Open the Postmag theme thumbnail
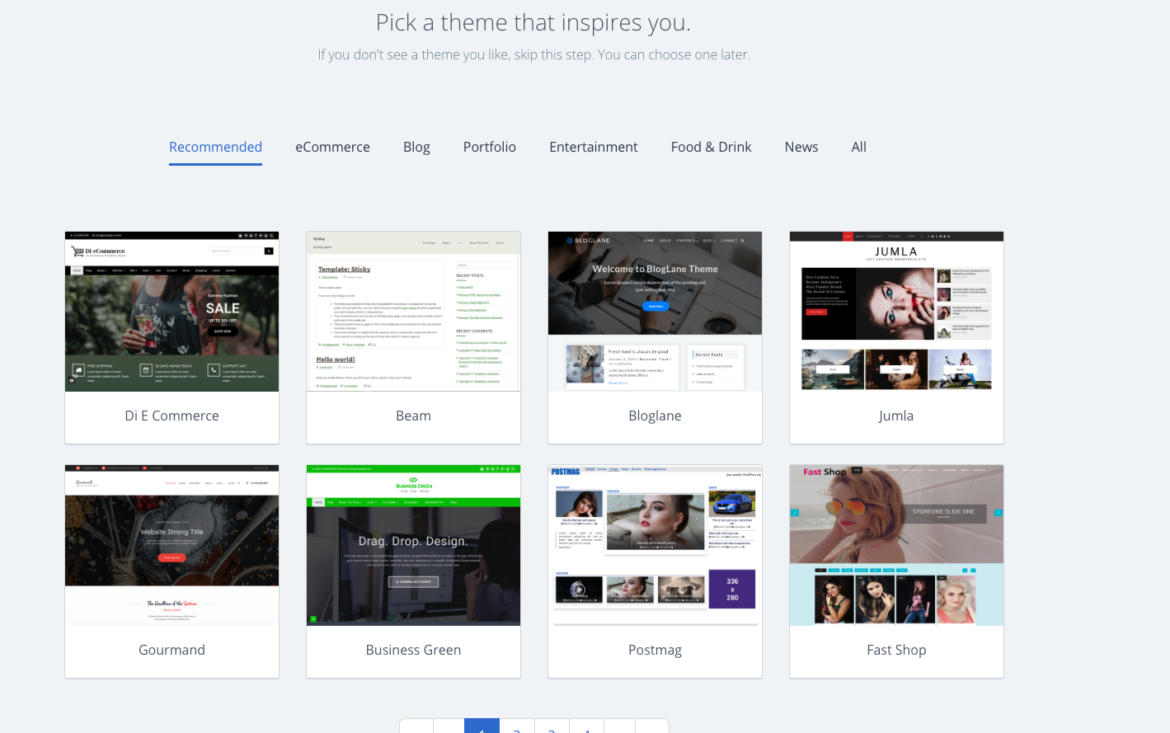The height and width of the screenshot is (733, 1170). click(655, 545)
